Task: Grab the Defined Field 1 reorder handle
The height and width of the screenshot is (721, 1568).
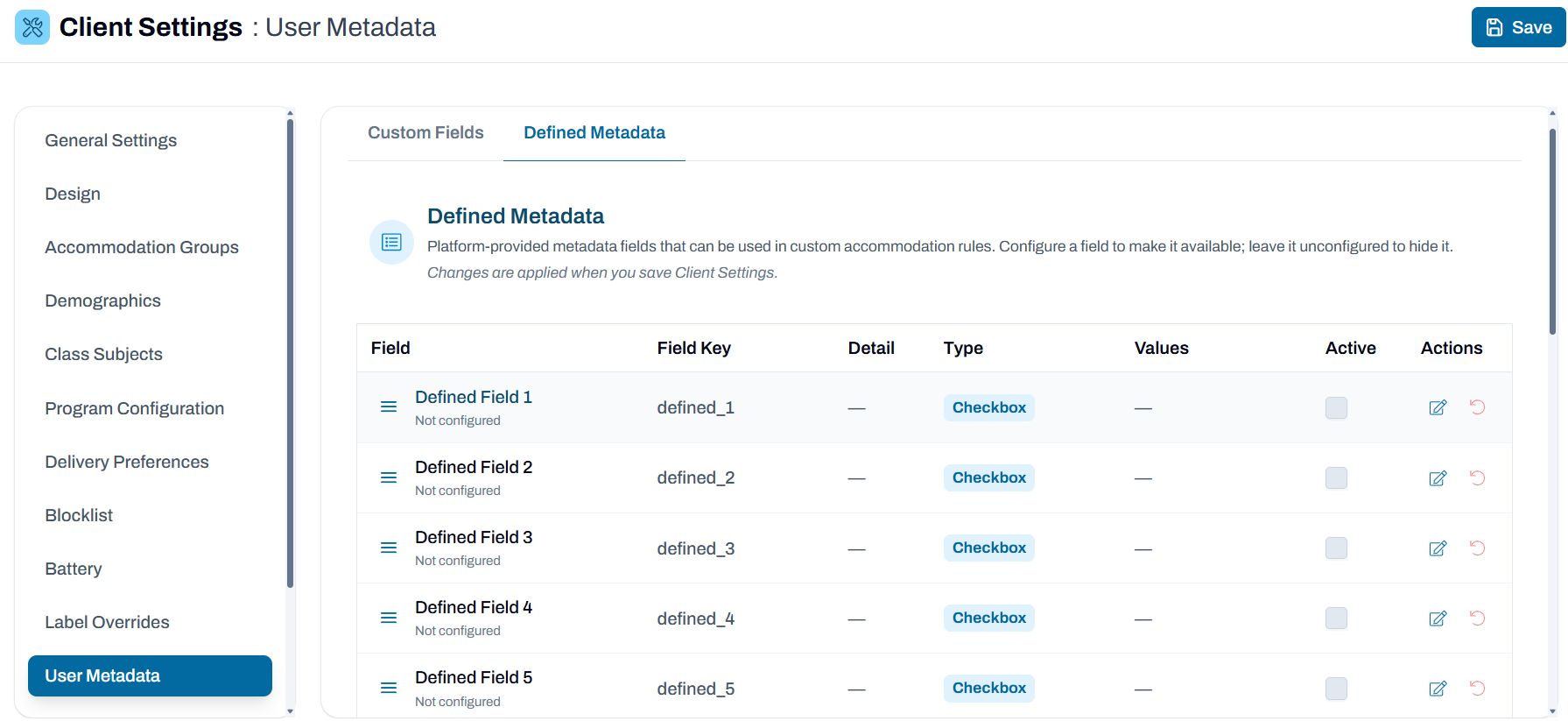Action: point(389,407)
